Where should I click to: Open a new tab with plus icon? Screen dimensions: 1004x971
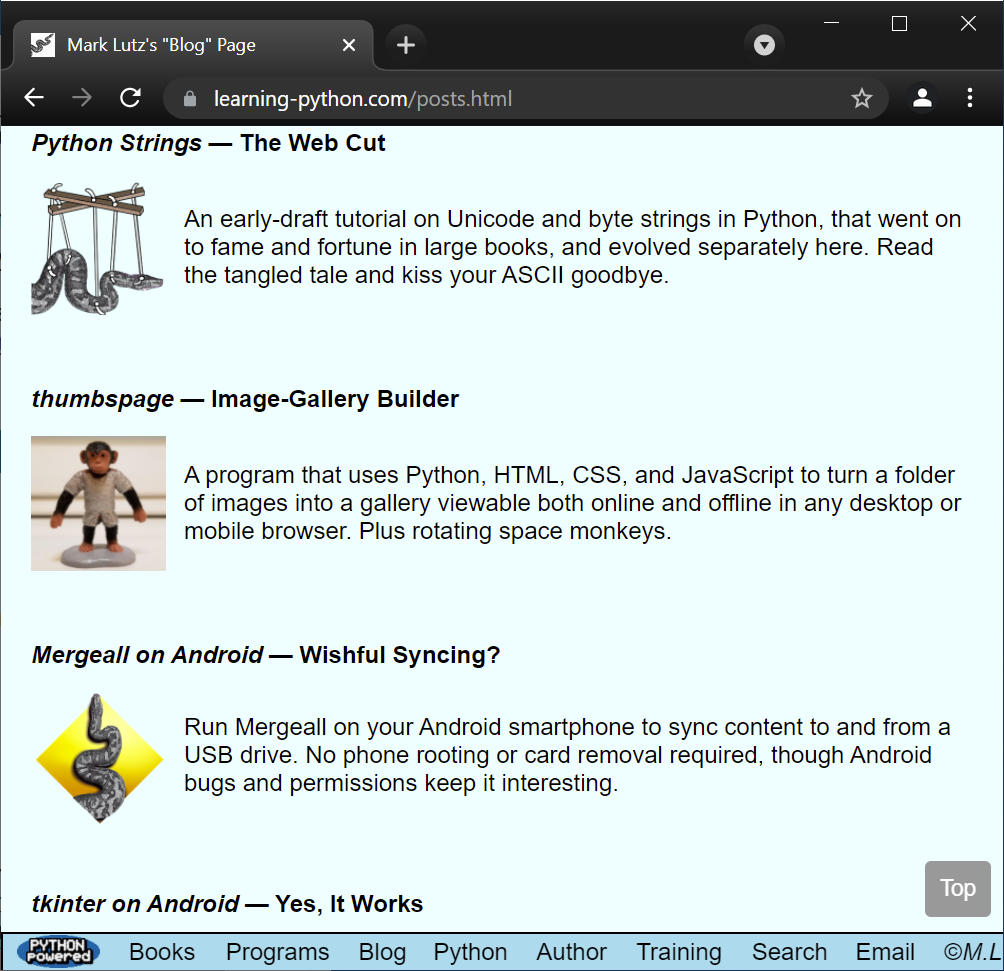click(x=405, y=45)
